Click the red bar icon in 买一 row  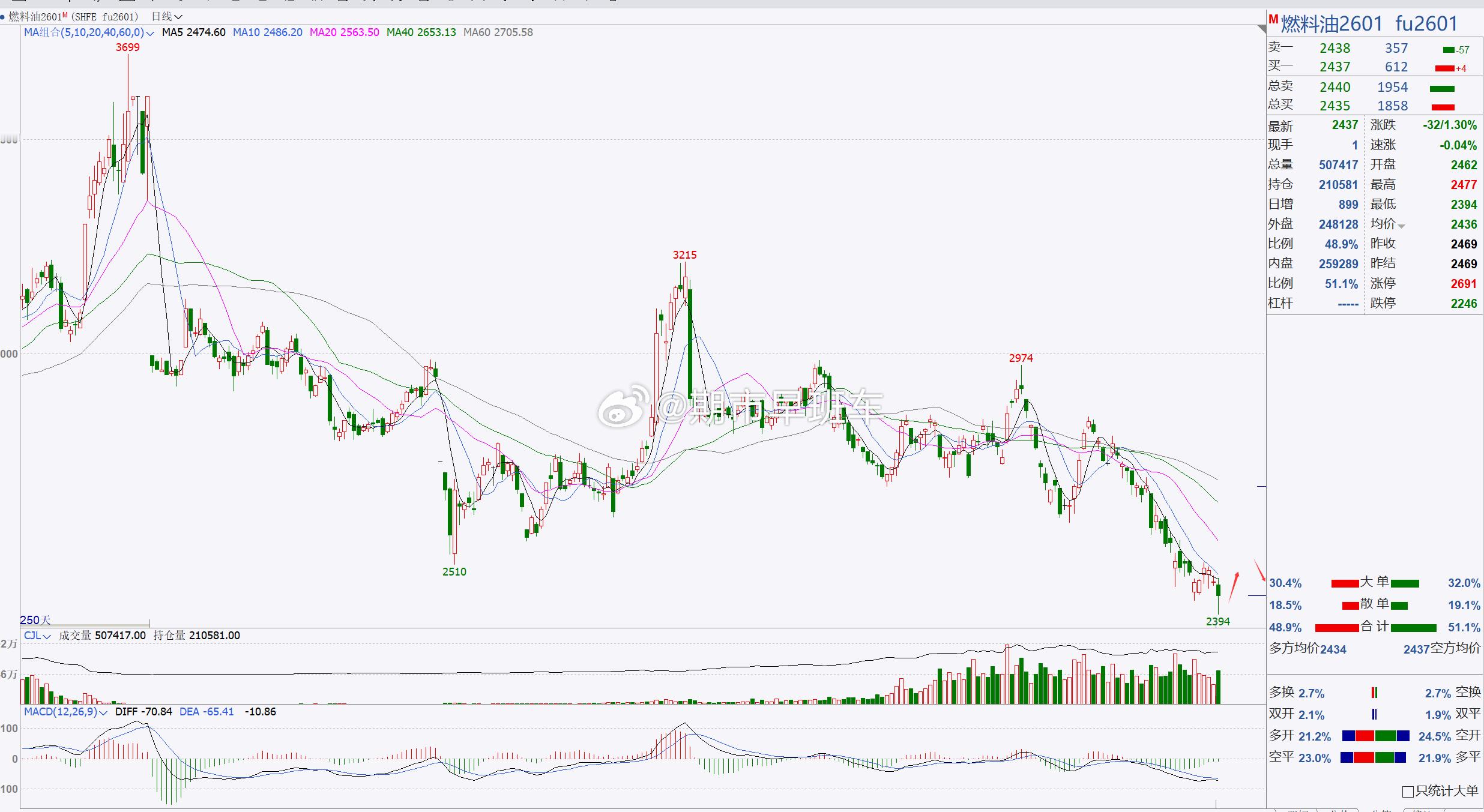(x=1444, y=68)
